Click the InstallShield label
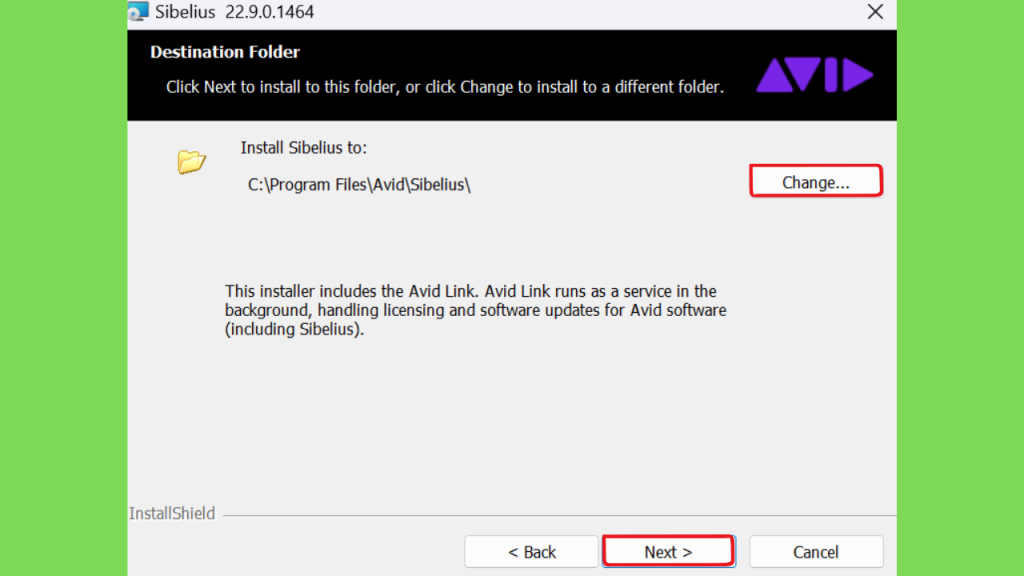Viewport: 1024px width, 576px height. (172, 514)
